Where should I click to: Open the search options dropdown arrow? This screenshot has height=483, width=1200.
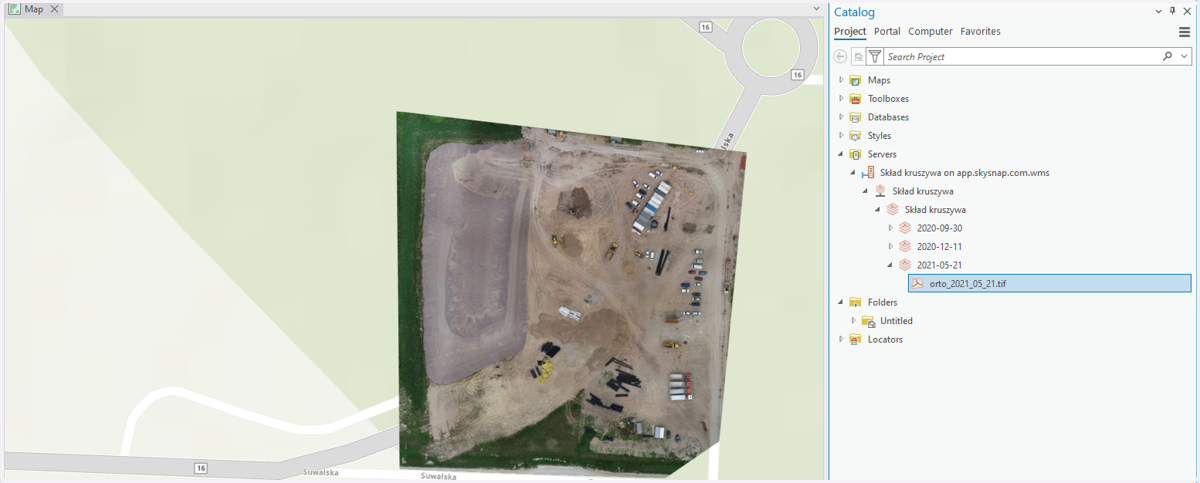coord(1185,57)
